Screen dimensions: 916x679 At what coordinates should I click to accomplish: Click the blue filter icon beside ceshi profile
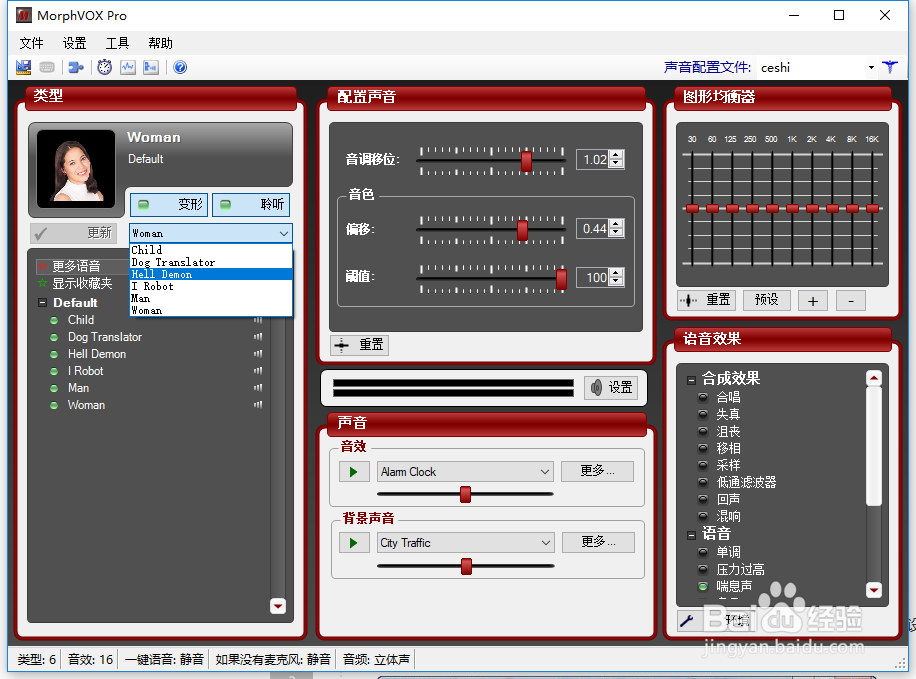[x=890, y=67]
